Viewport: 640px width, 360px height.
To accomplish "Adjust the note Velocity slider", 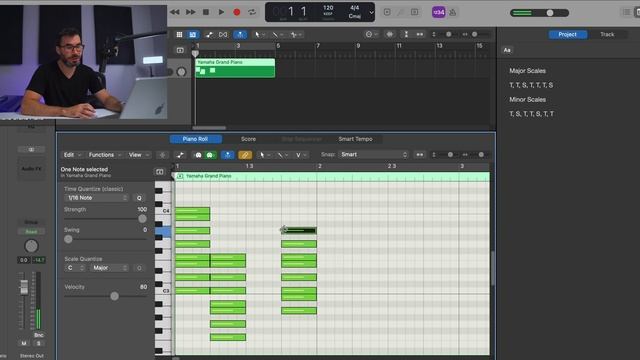I will point(114,296).
